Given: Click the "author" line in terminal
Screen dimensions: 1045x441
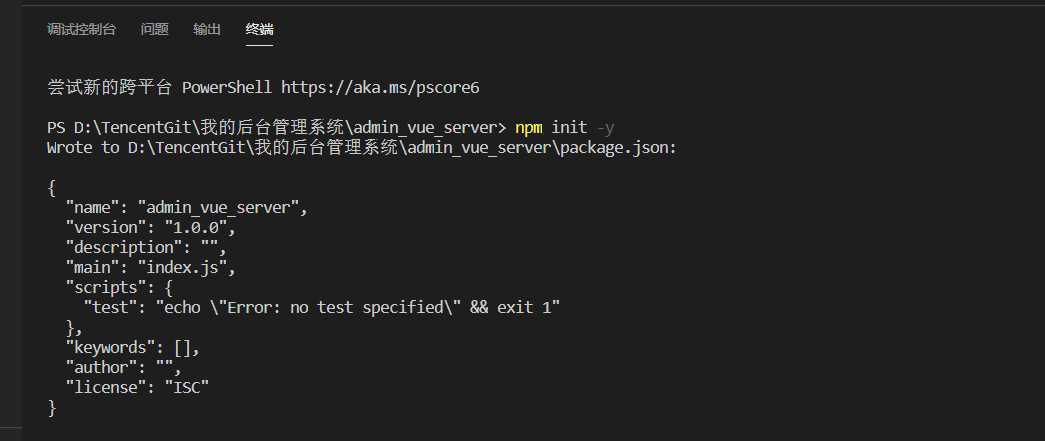Looking at the screenshot, I should [x=123, y=367].
